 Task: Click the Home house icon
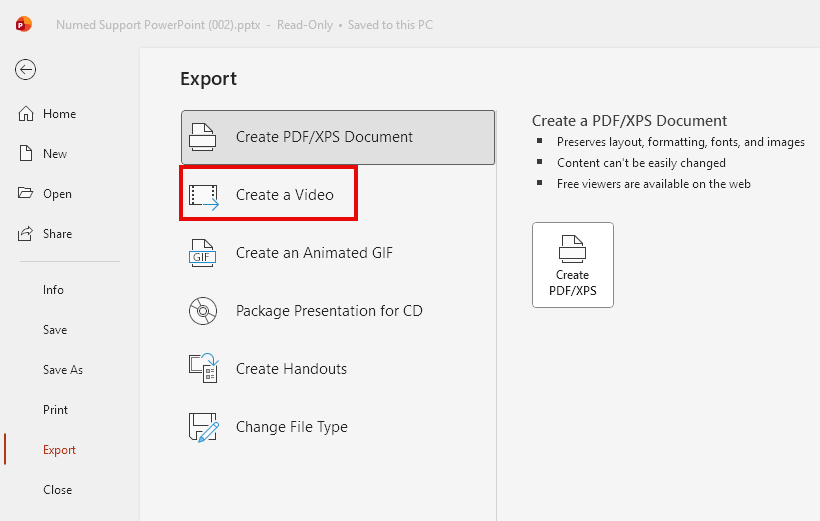coord(27,114)
